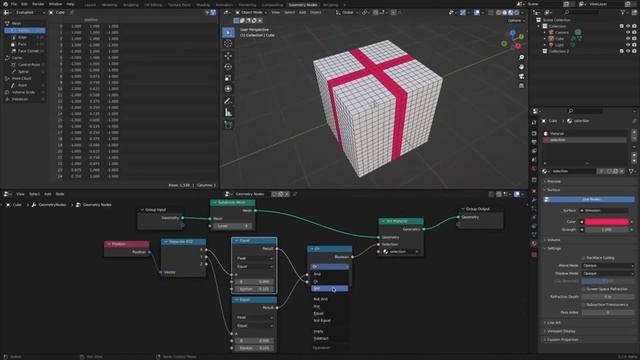Open the Output properties tab icon
Image resolution: width=640 pixels, height=360 pixels.
534,142
